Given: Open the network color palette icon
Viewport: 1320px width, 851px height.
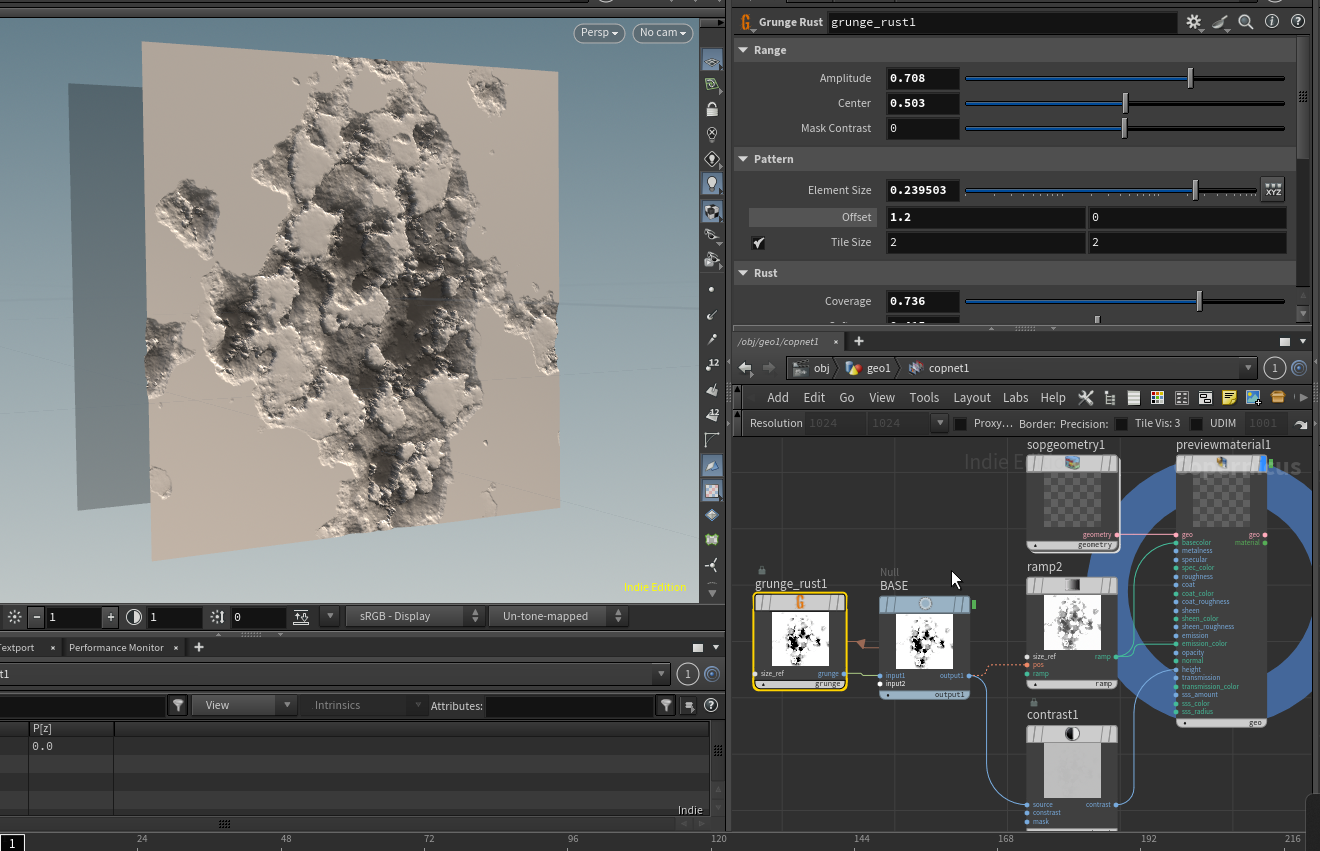Looking at the screenshot, I should click(1157, 398).
